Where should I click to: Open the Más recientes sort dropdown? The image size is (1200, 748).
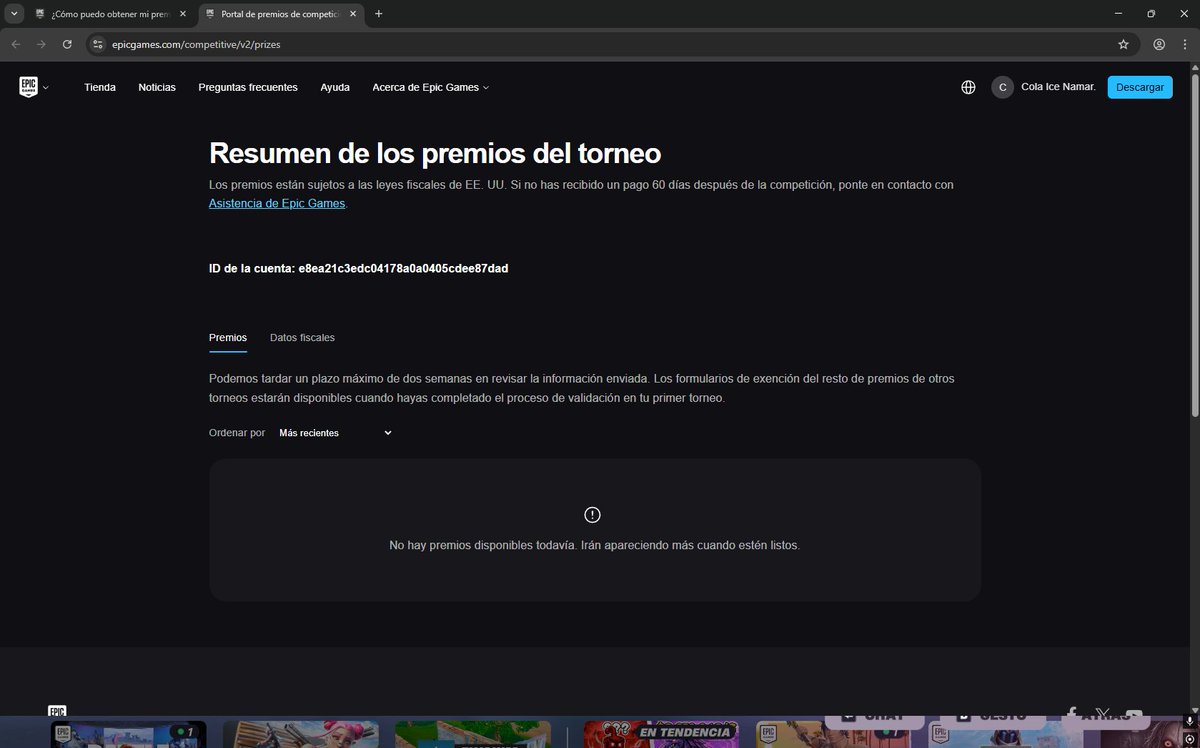tap(335, 433)
